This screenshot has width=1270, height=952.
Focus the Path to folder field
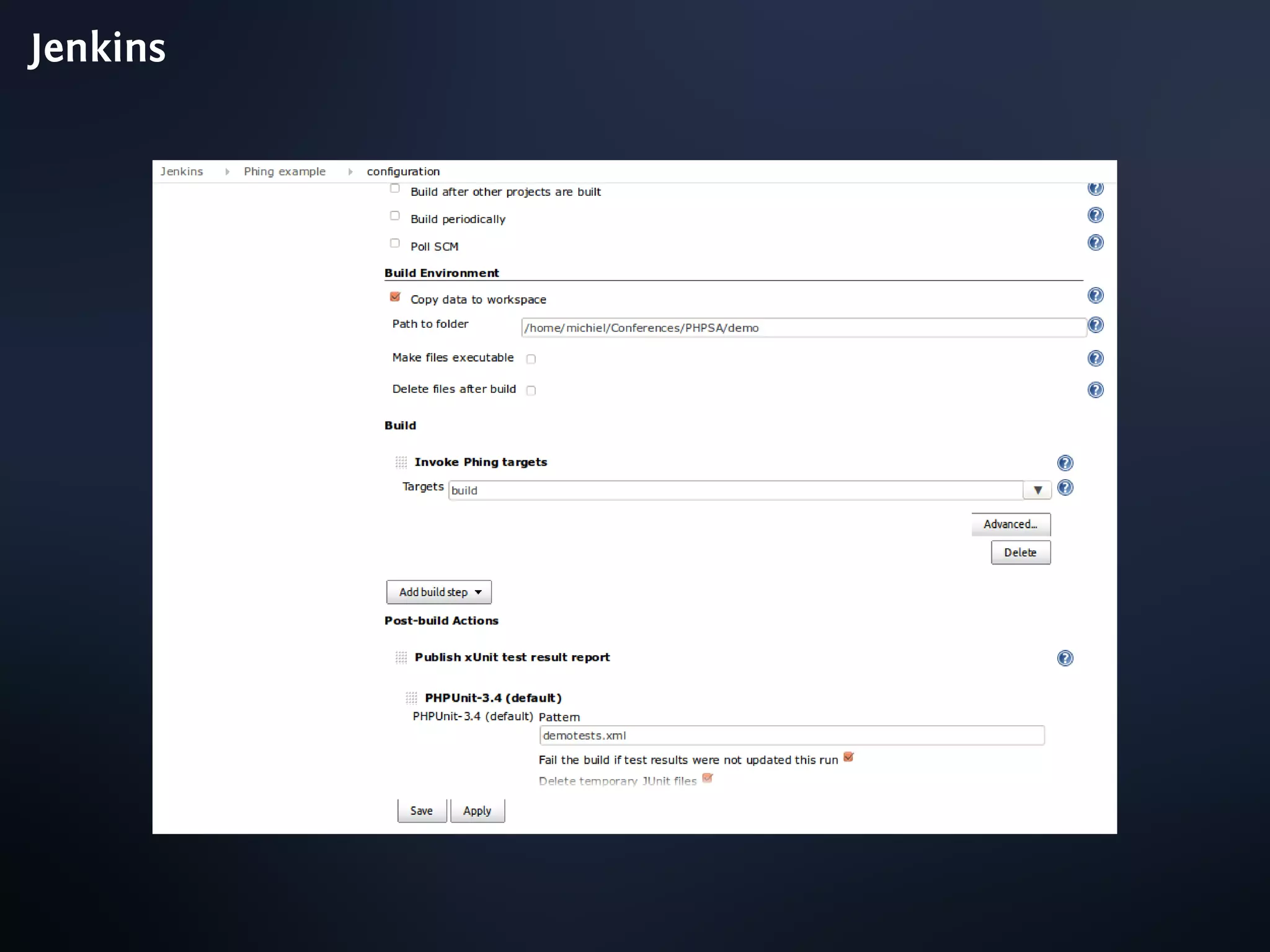[804, 328]
